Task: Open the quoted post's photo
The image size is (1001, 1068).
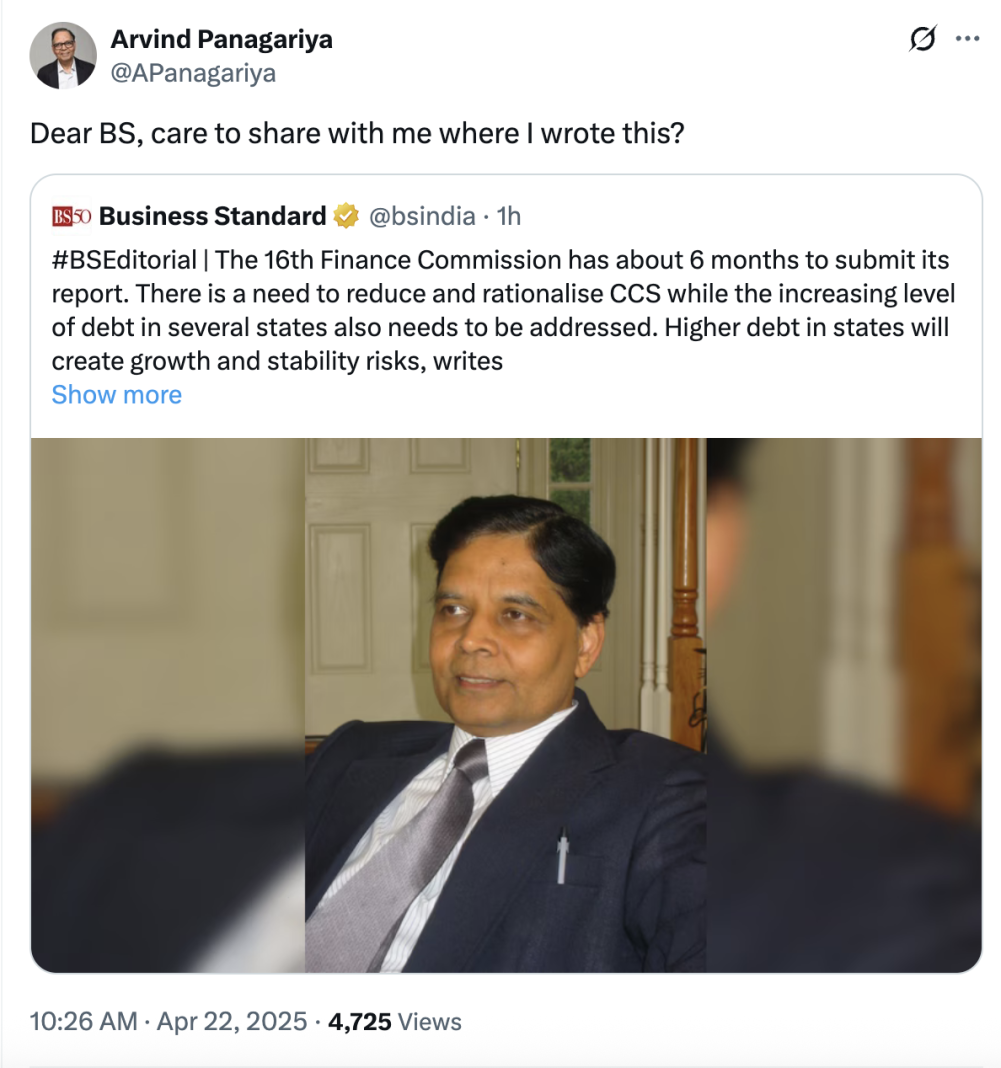Action: [x=506, y=705]
